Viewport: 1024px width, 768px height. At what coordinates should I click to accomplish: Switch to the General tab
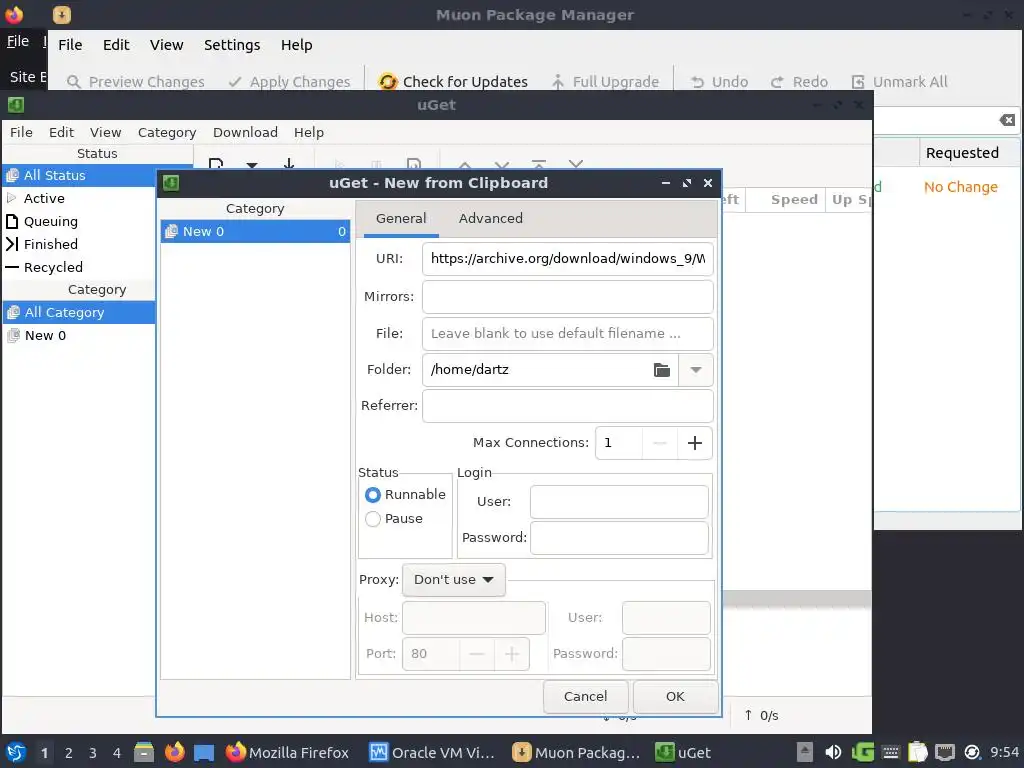[401, 218]
